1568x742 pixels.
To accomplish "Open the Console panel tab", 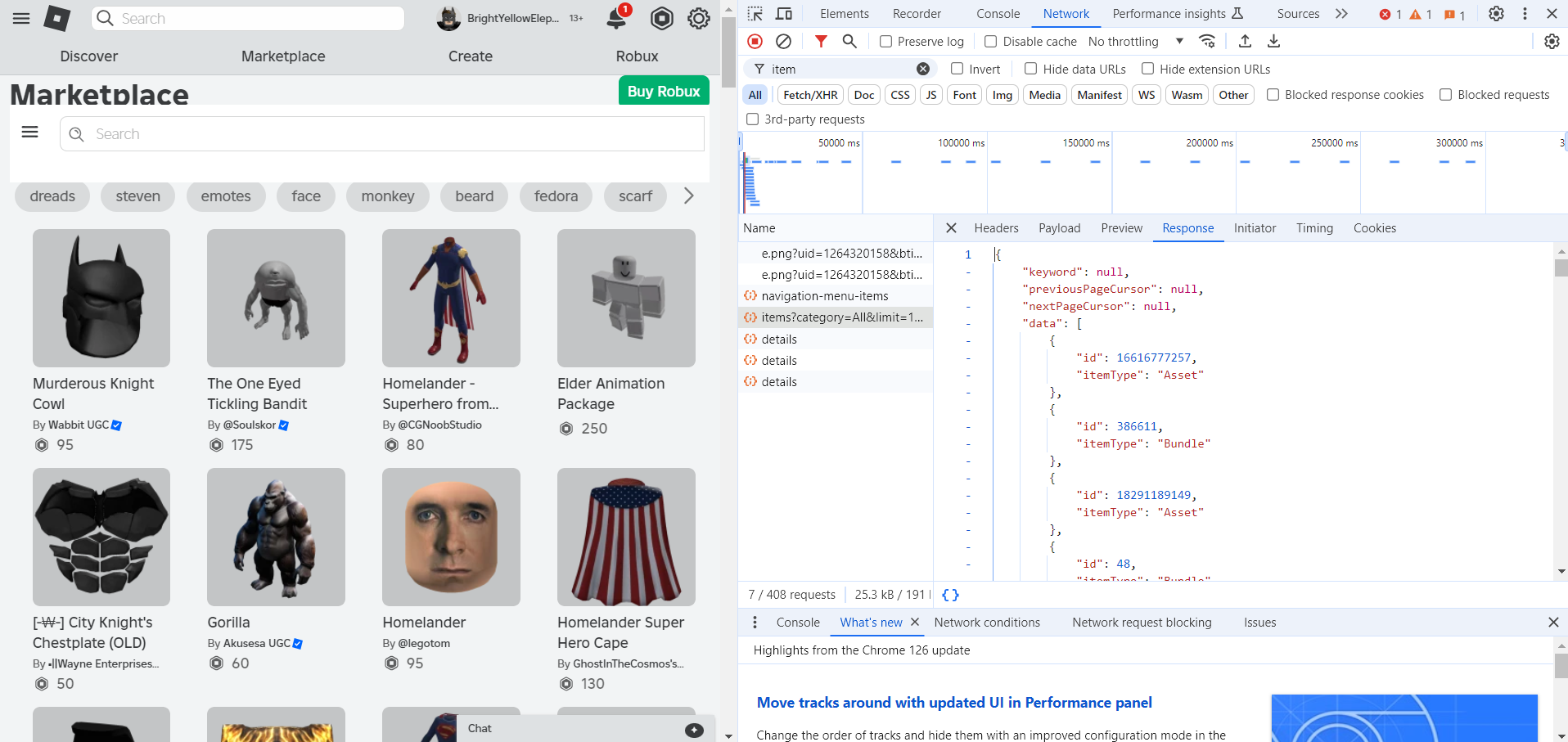I will pos(998,14).
